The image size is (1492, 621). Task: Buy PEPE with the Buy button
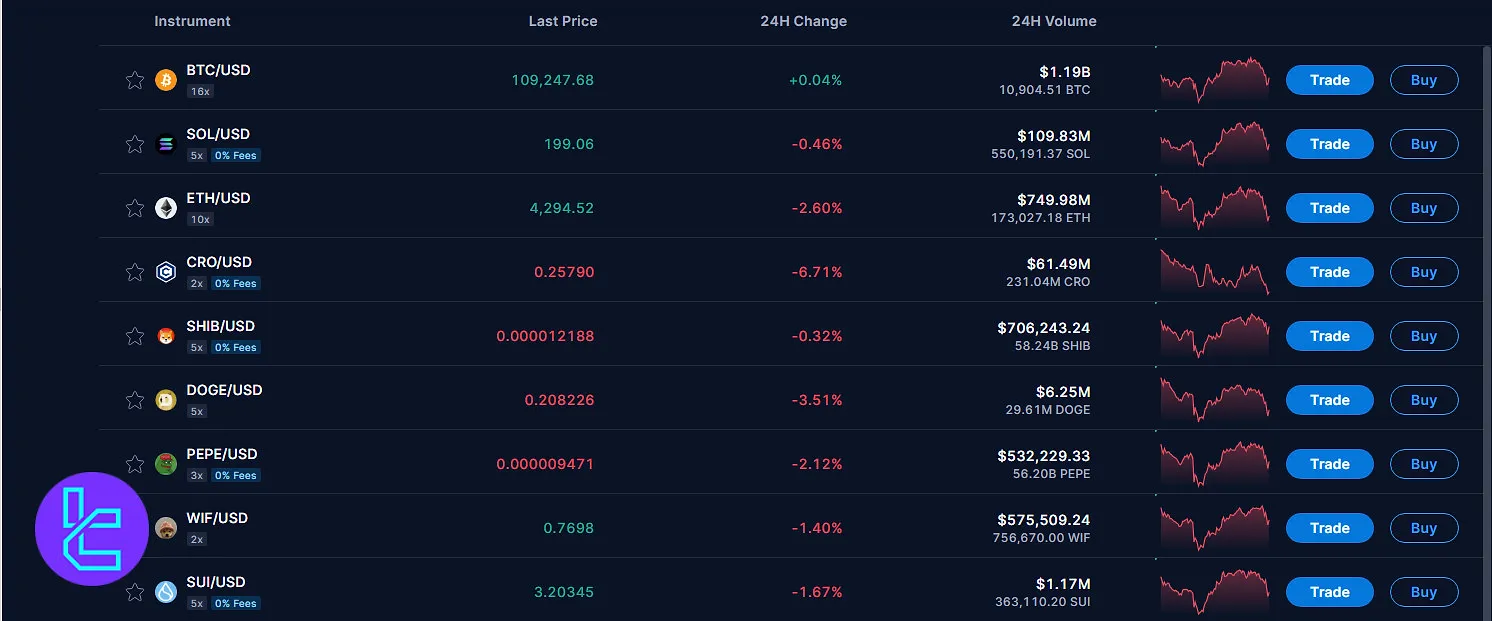1424,464
